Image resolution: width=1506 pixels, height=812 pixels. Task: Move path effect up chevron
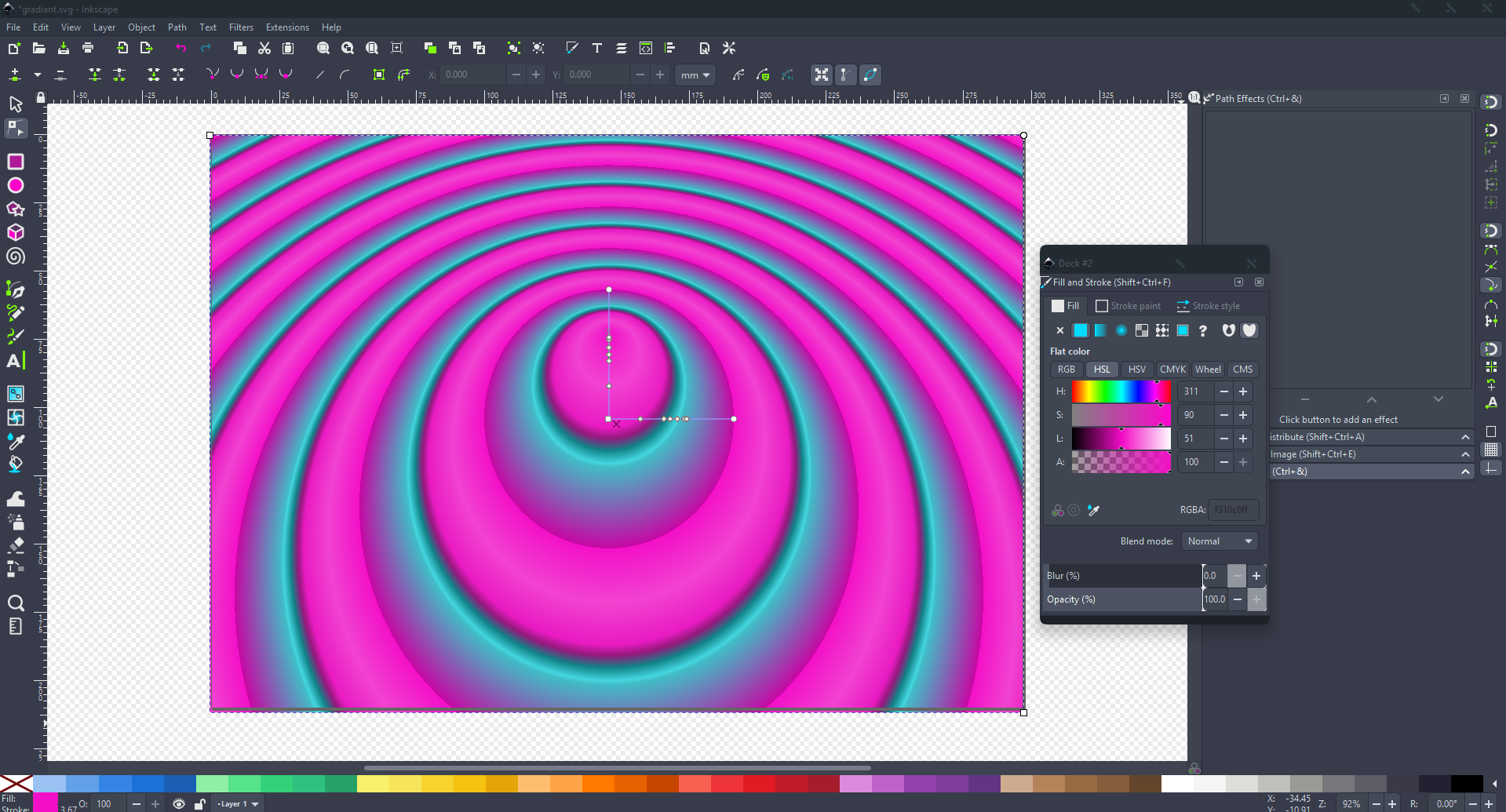click(1372, 399)
